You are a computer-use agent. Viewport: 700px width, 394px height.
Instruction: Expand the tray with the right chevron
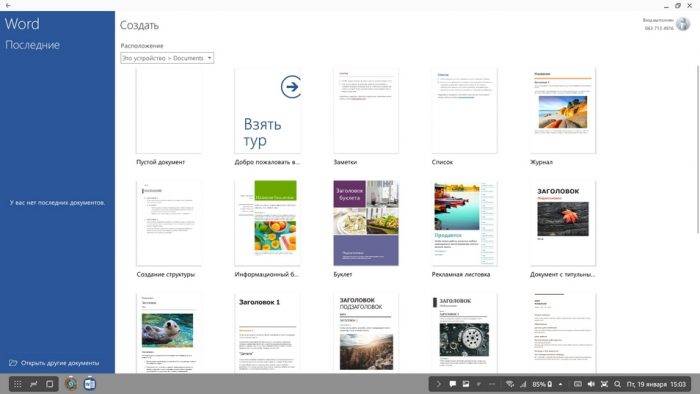(x=438, y=384)
